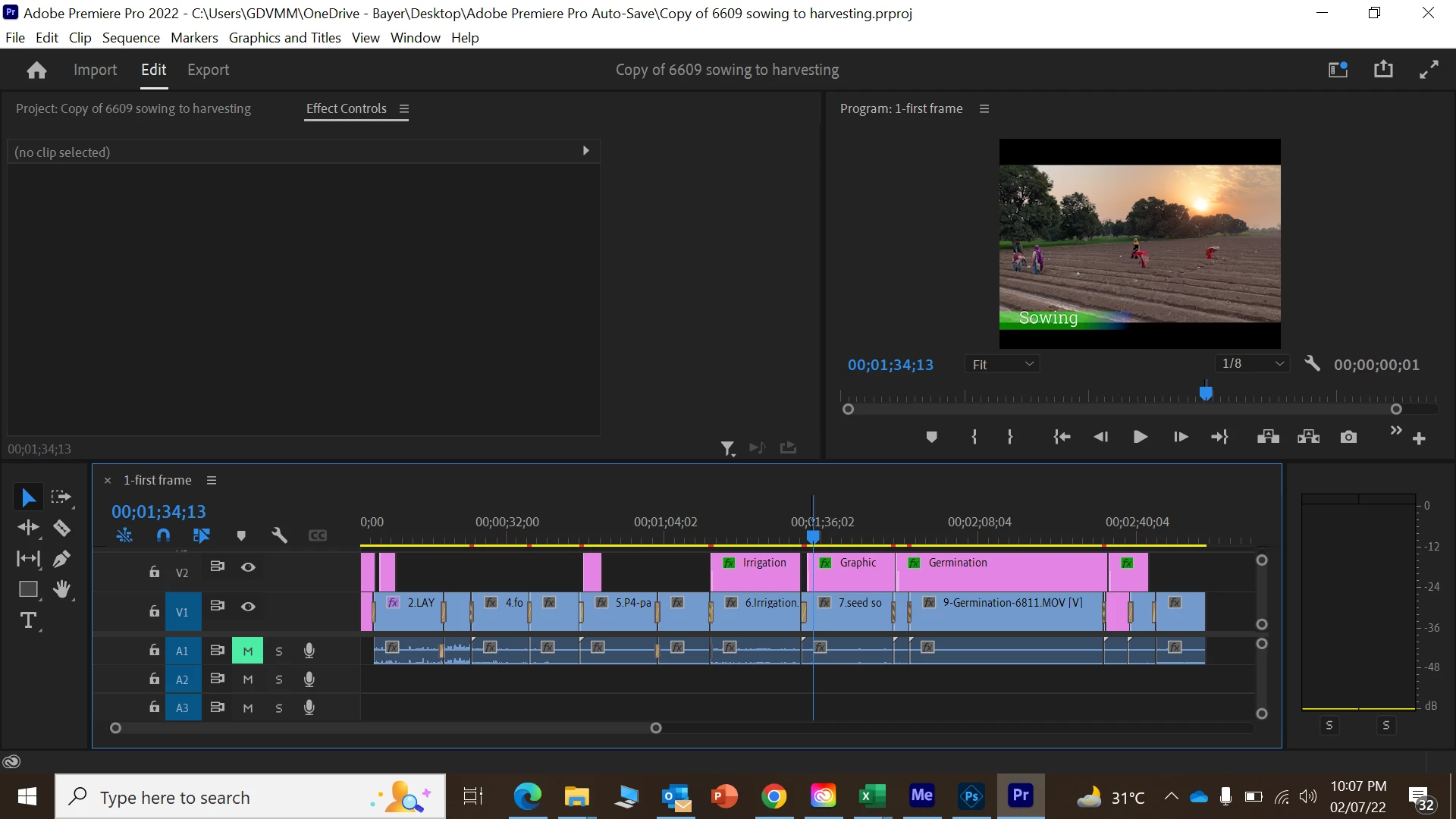Choose the Type tool
The image size is (1456, 819).
click(x=28, y=621)
